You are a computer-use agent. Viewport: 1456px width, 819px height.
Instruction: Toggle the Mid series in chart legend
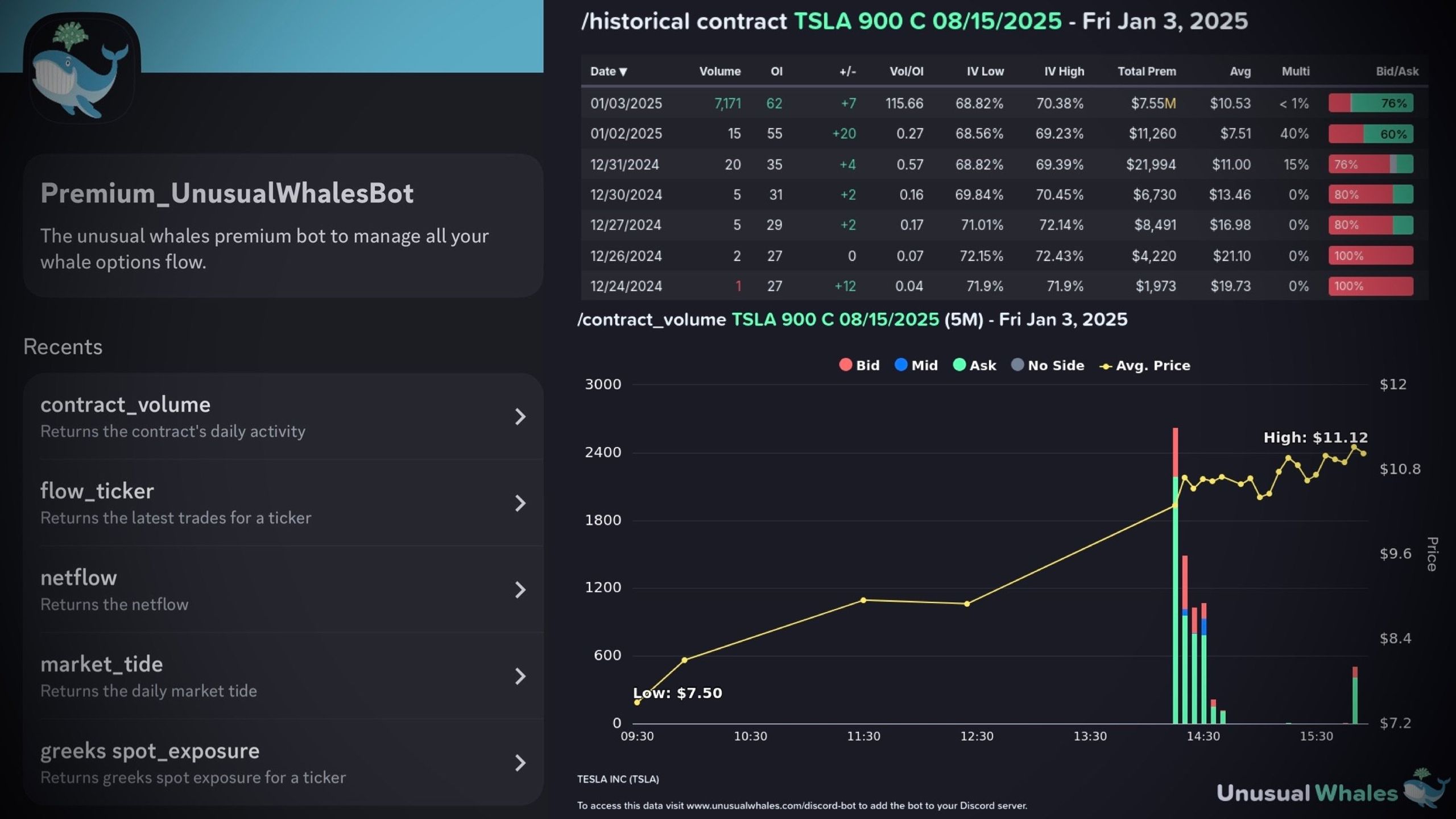(916, 365)
